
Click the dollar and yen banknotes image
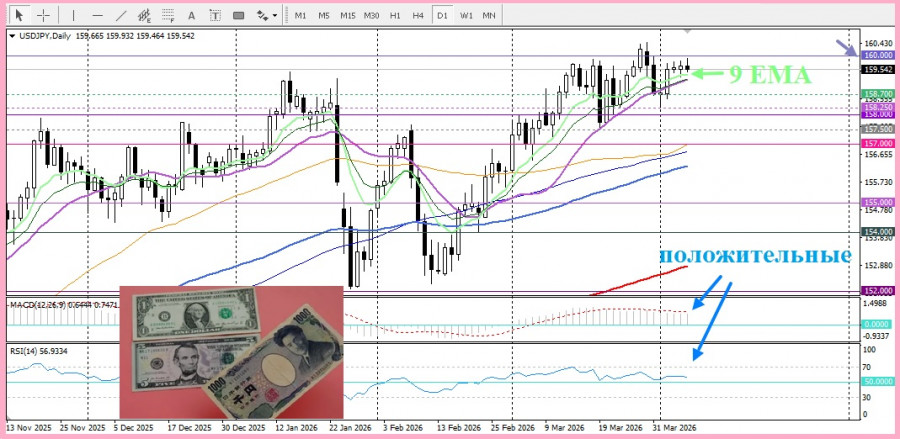pyautogui.click(x=231, y=352)
